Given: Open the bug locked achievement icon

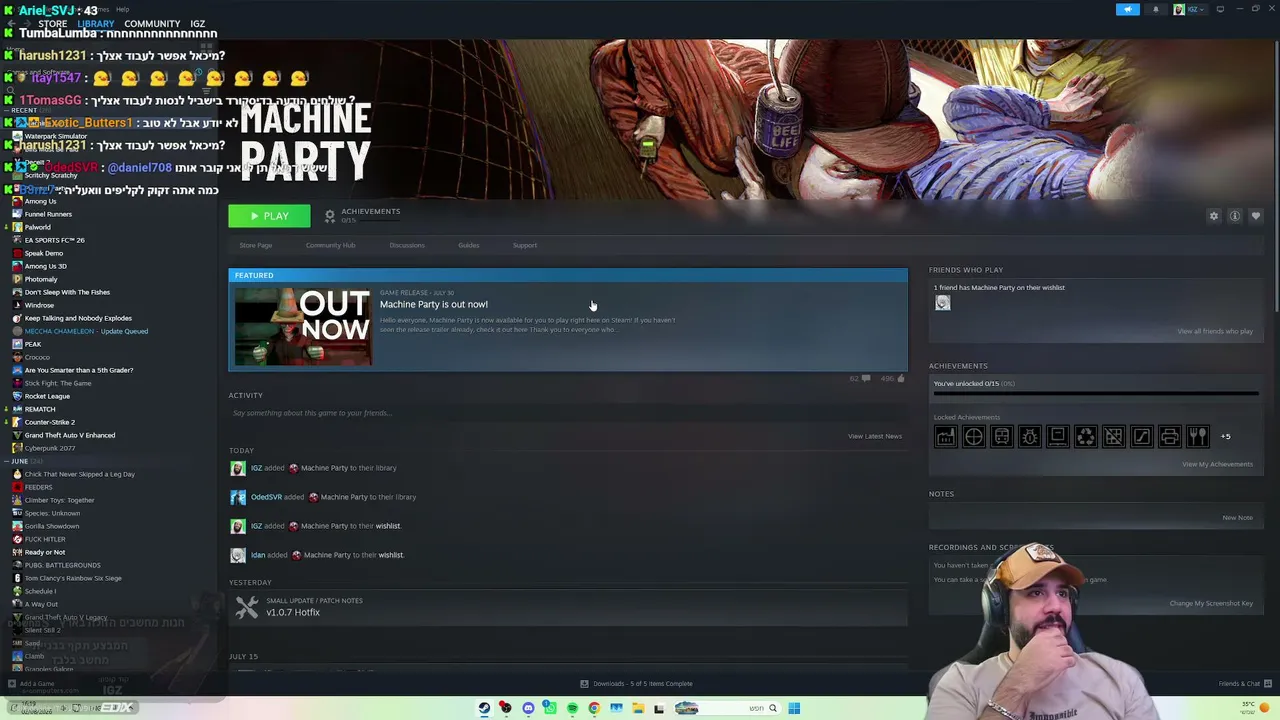Looking at the screenshot, I should tap(1030, 436).
